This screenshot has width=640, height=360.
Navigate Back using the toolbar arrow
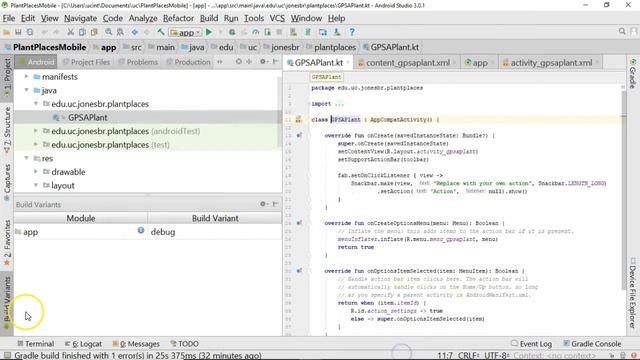135,32
